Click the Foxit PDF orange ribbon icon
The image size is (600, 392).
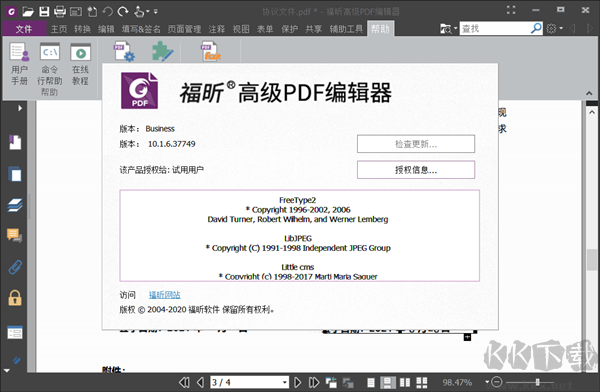click(210, 52)
